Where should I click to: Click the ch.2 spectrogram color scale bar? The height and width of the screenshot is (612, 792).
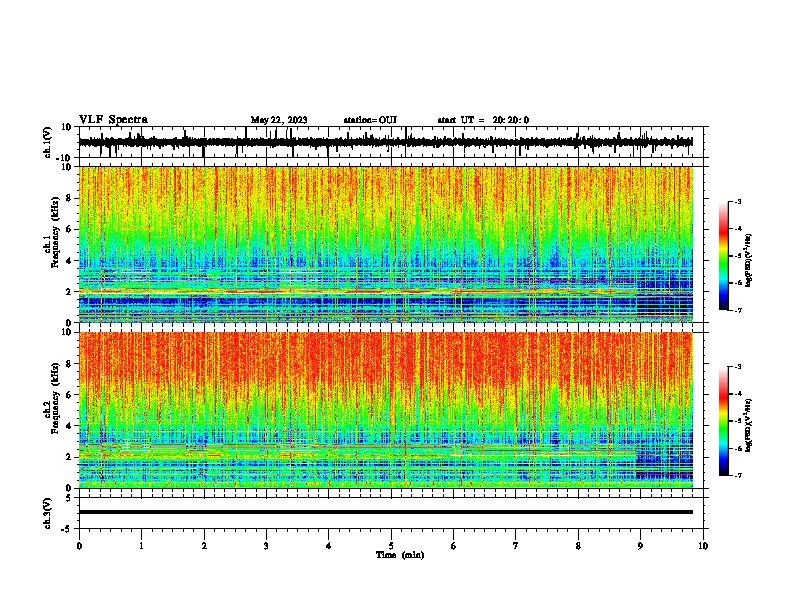pyautogui.click(x=723, y=421)
